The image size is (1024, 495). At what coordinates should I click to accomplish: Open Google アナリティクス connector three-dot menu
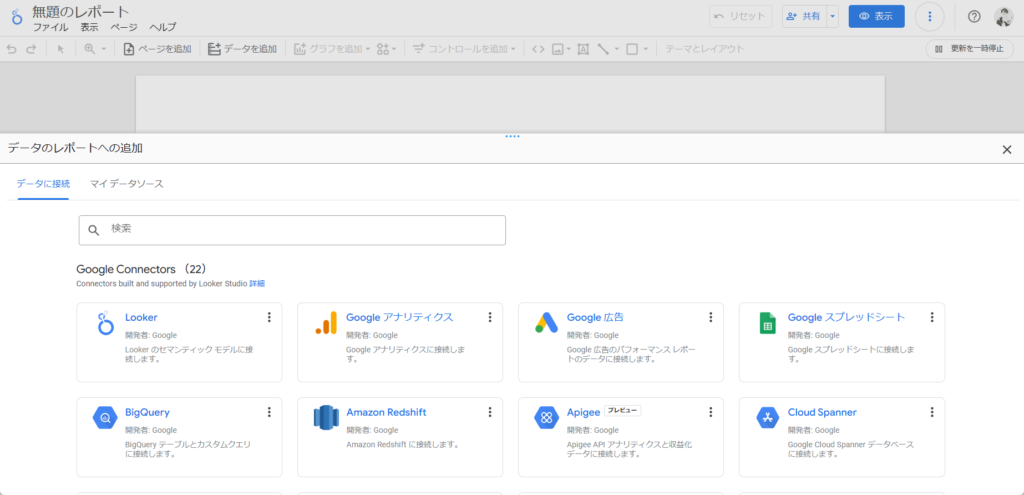pyautogui.click(x=490, y=317)
